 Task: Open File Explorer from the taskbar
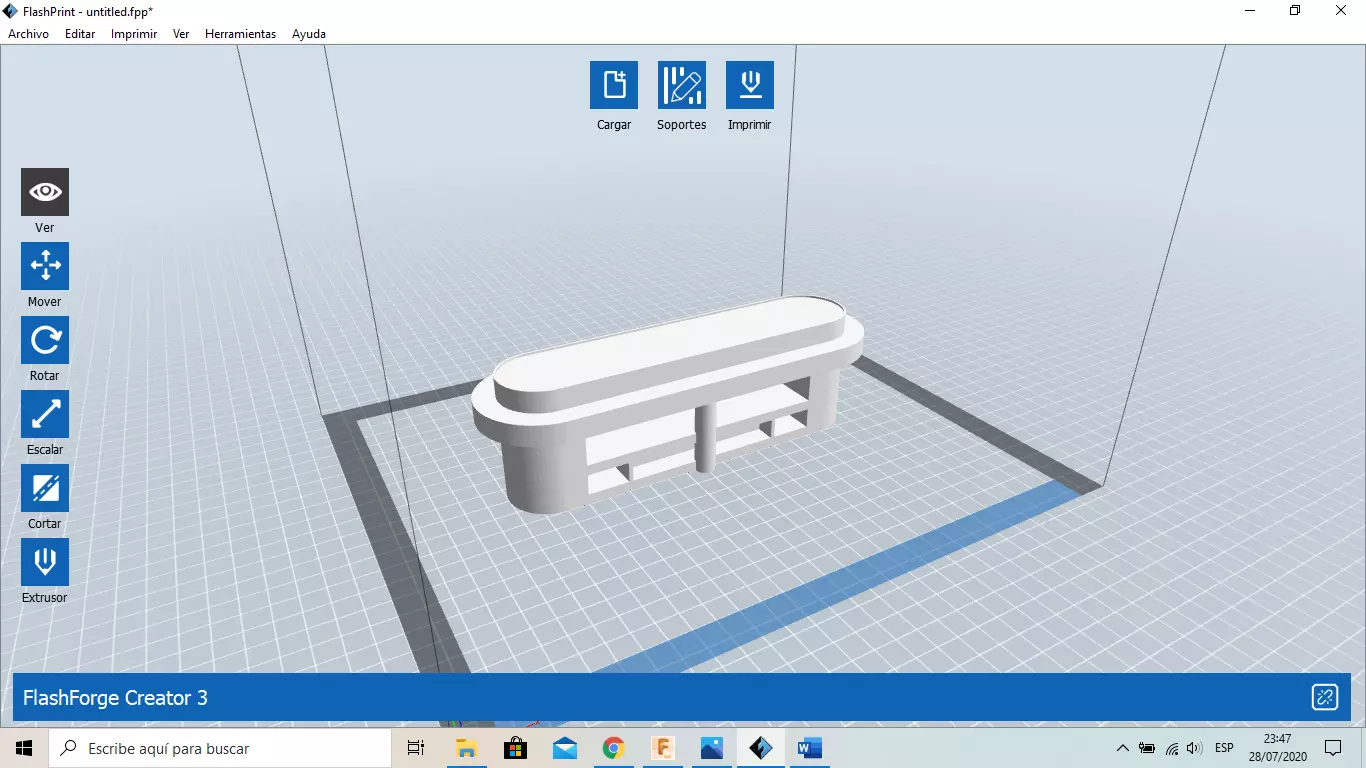(466, 748)
